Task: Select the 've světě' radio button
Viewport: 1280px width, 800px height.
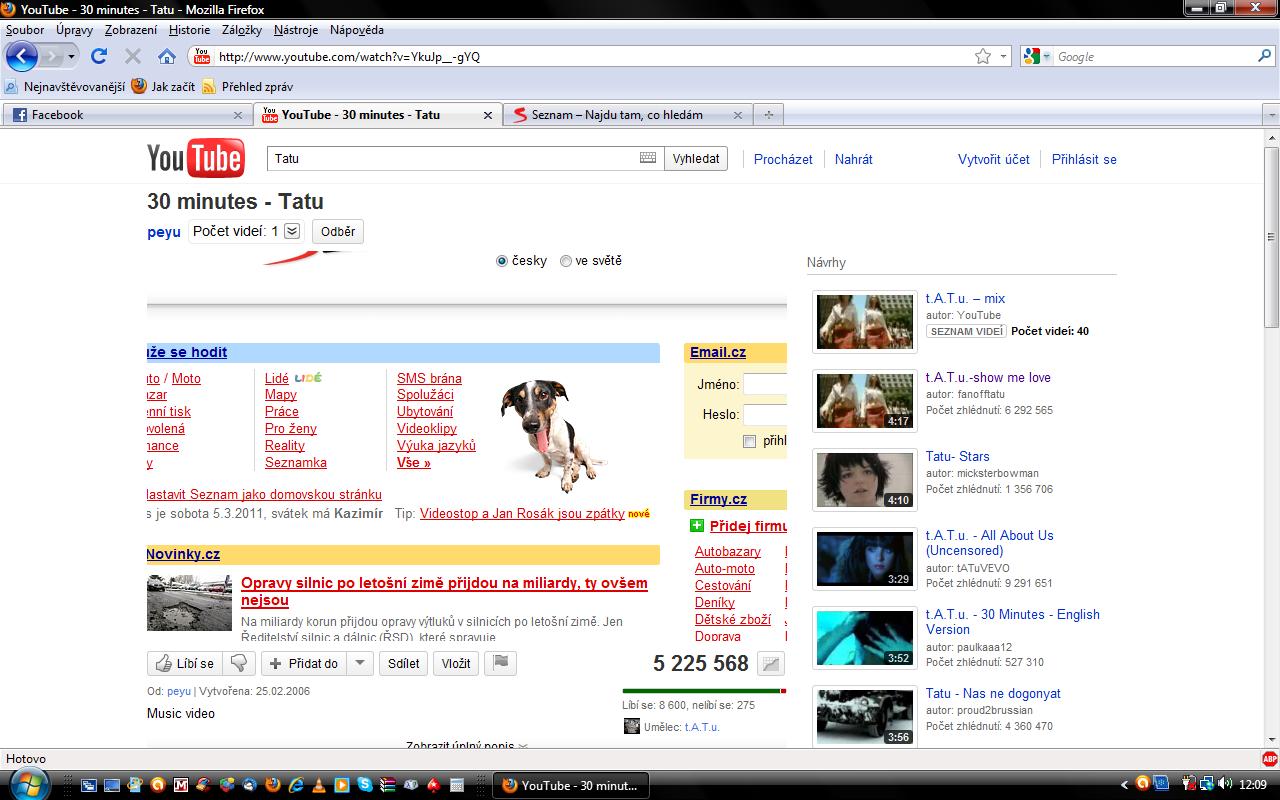Action: pyautogui.click(x=566, y=261)
